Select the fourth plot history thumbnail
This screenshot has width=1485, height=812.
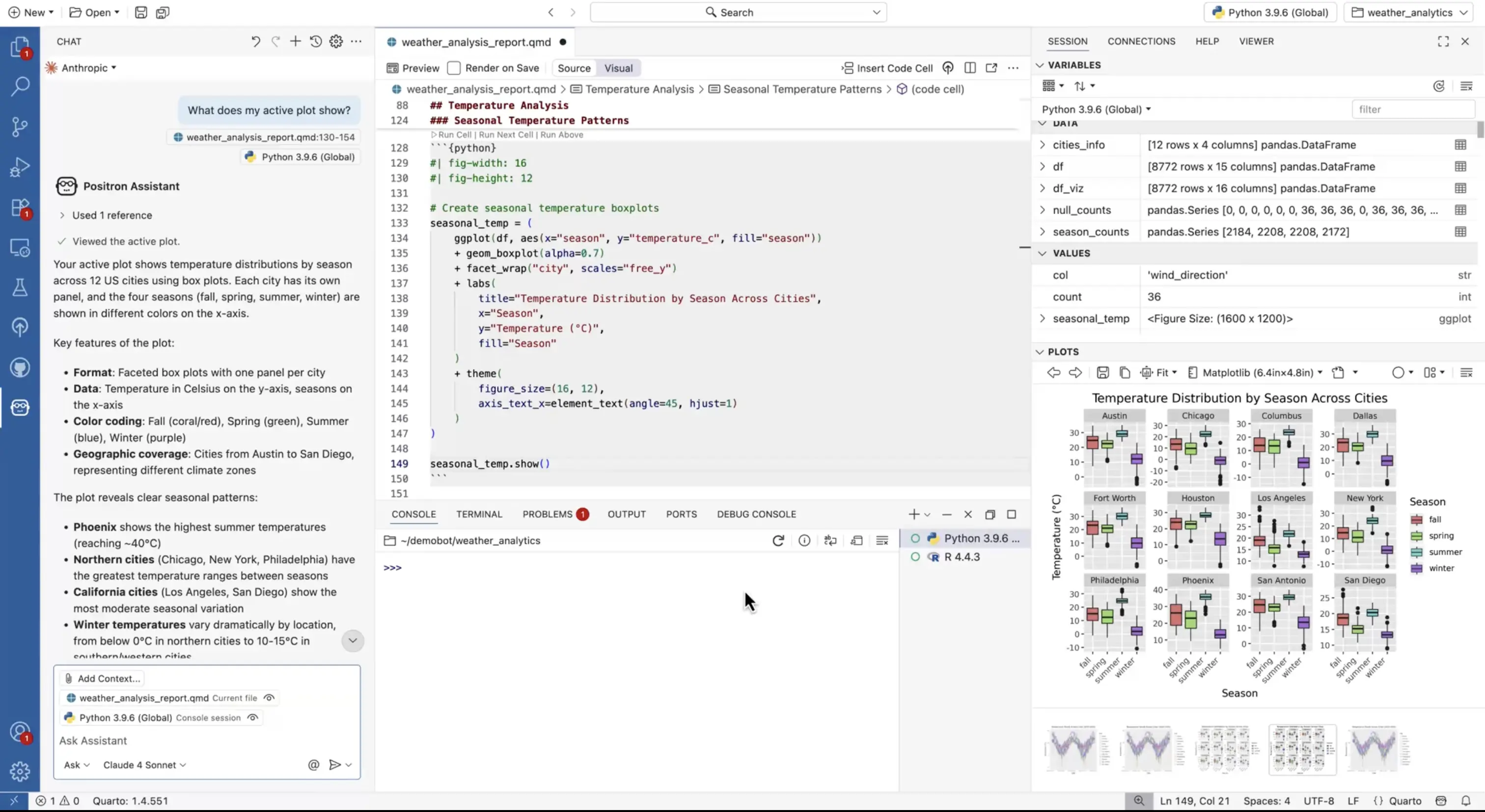pyautogui.click(x=1302, y=749)
